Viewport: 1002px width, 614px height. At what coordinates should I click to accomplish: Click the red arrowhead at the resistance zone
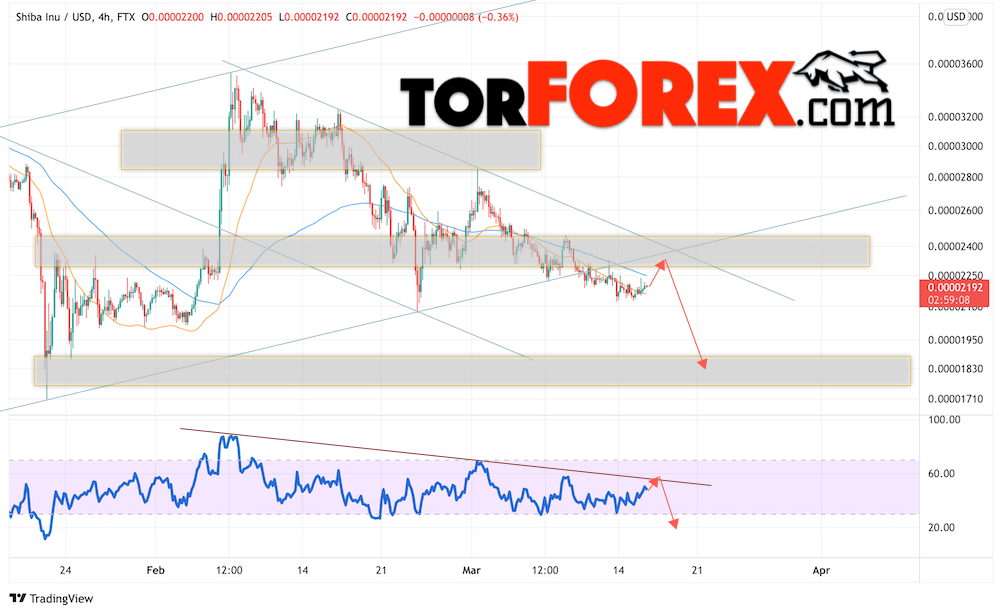[x=661, y=264]
